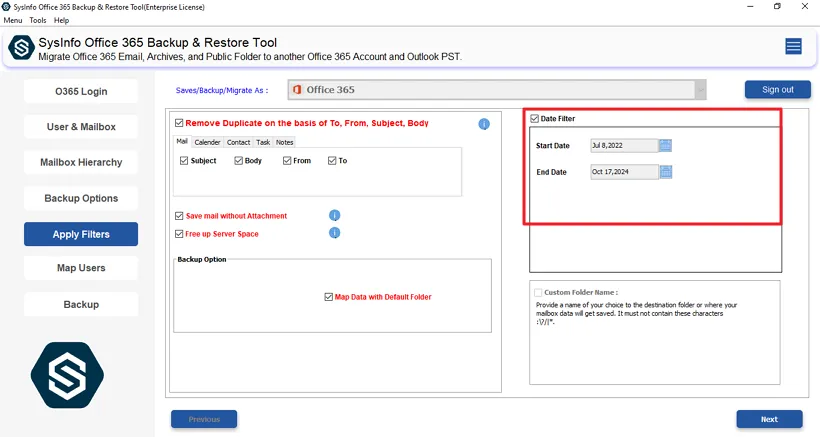
Task: Enable the Custom Folder Name checkbox
Action: pos(538,292)
